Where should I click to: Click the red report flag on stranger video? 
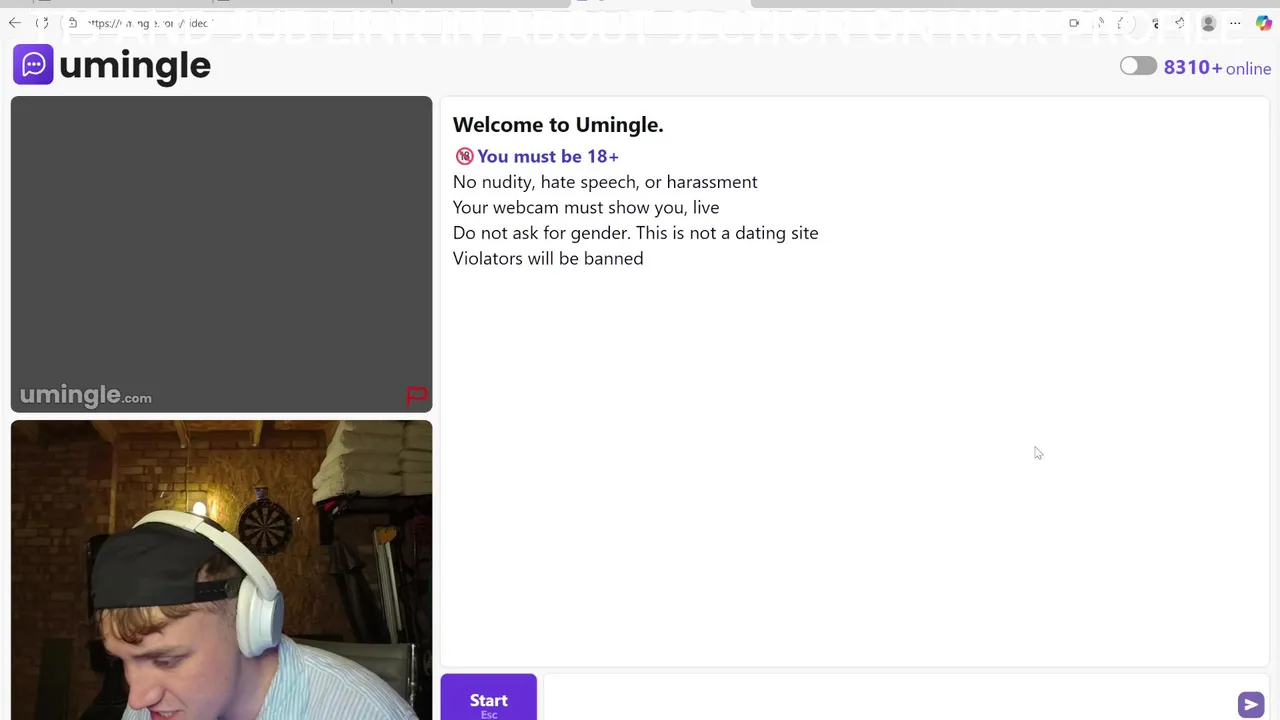pyautogui.click(x=417, y=396)
